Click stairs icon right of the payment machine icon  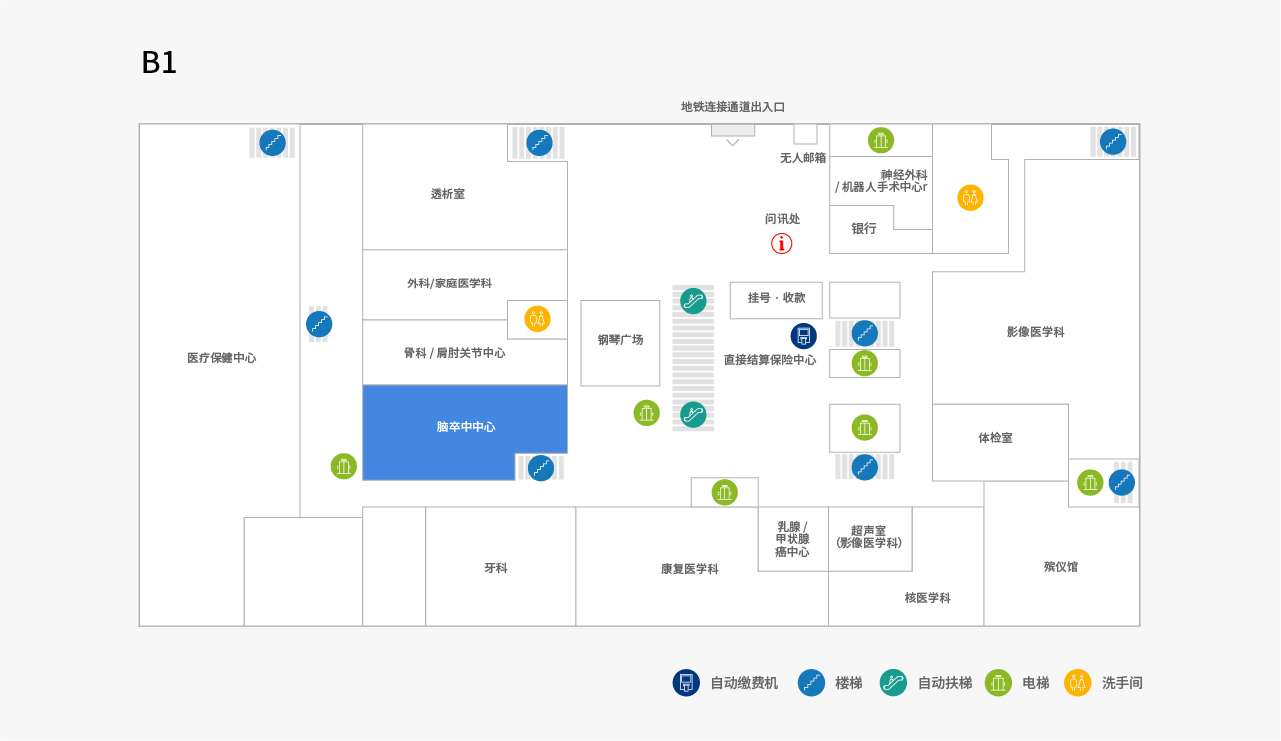(865, 334)
